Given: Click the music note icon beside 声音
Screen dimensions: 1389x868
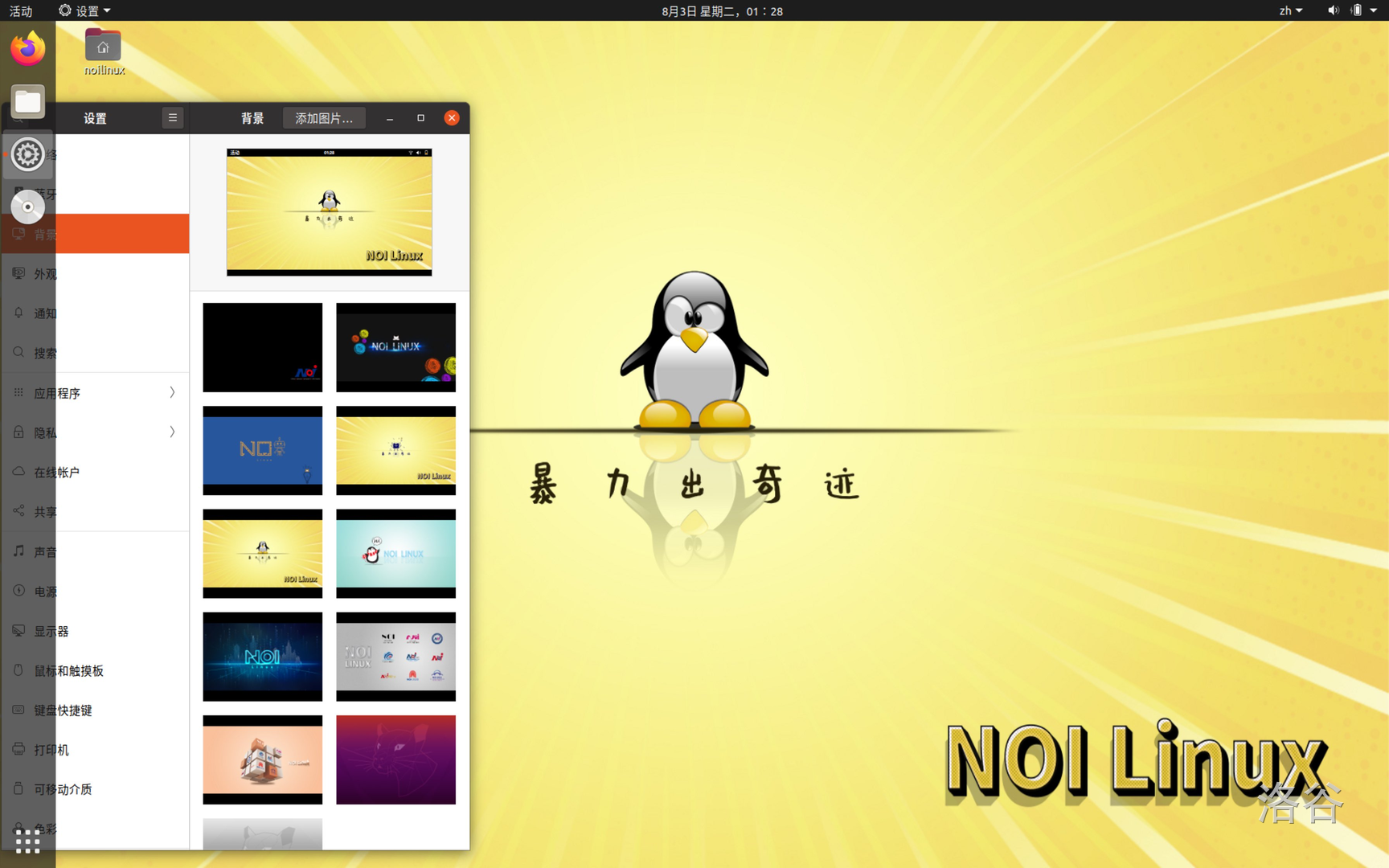Looking at the screenshot, I should point(18,551).
